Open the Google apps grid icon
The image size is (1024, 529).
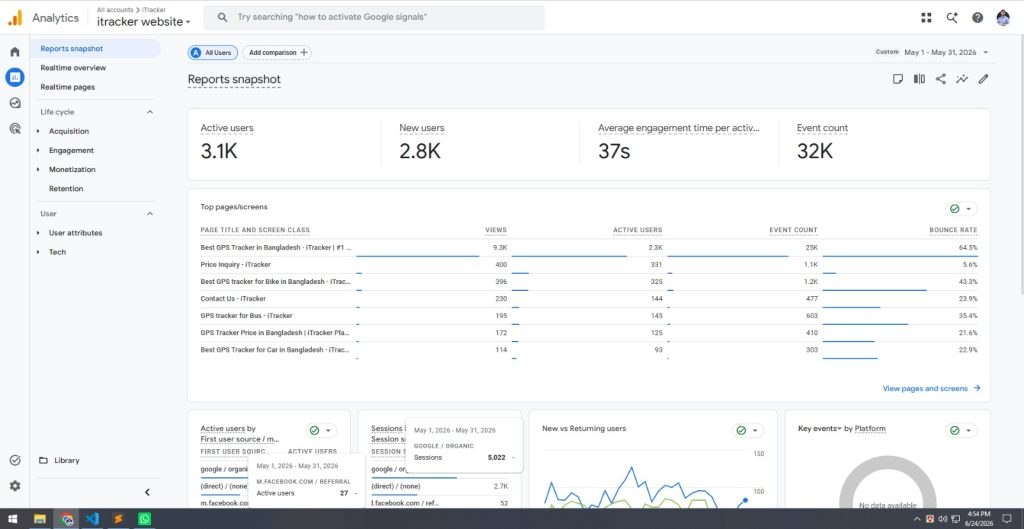coord(926,18)
